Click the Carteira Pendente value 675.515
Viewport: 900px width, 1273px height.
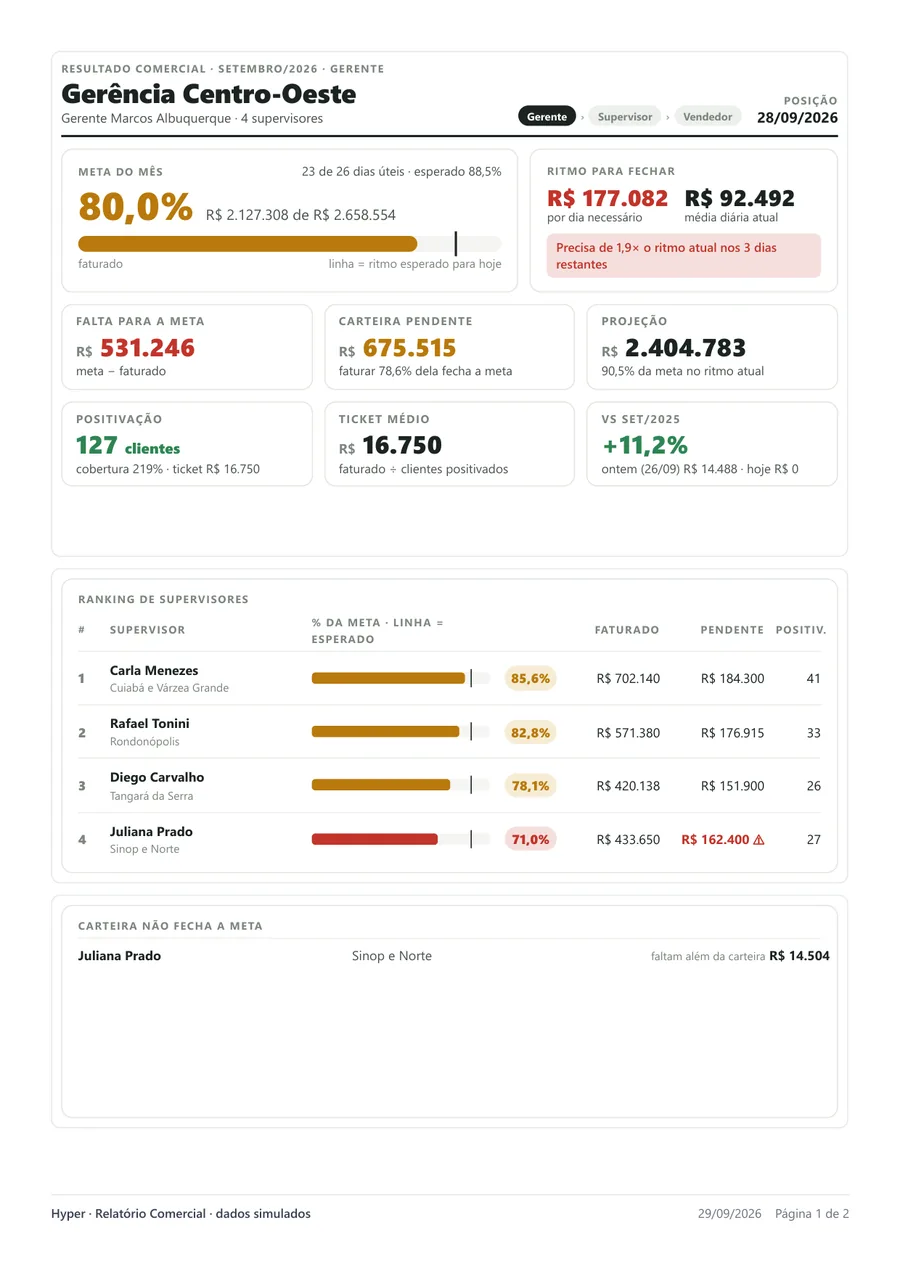tap(409, 348)
